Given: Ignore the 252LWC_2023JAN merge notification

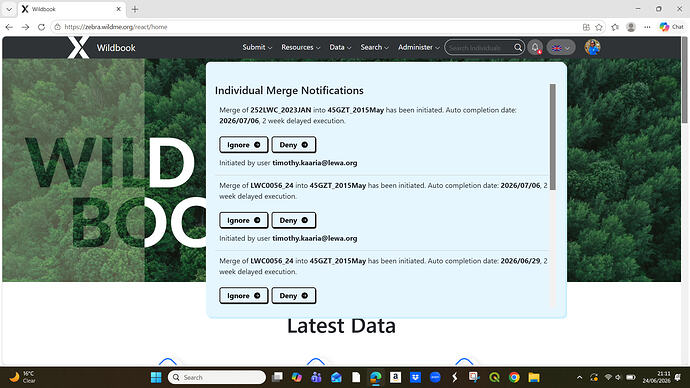Looking at the screenshot, I should (244, 145).
